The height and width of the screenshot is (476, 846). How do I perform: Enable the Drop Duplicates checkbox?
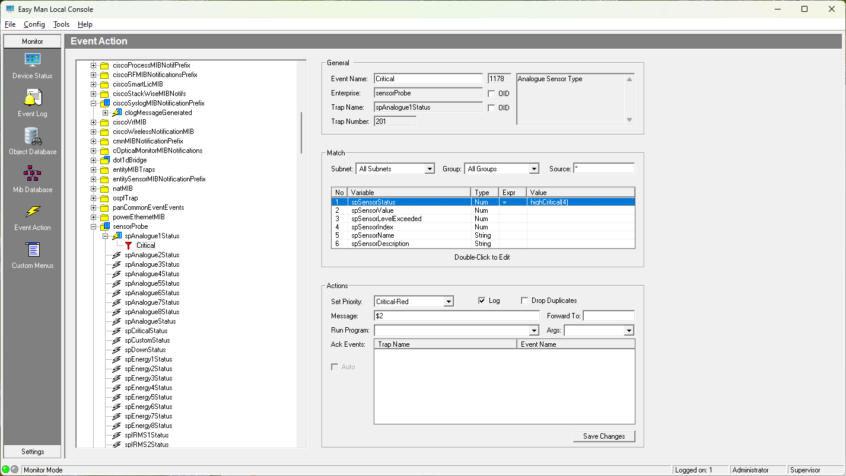point(524,301)
